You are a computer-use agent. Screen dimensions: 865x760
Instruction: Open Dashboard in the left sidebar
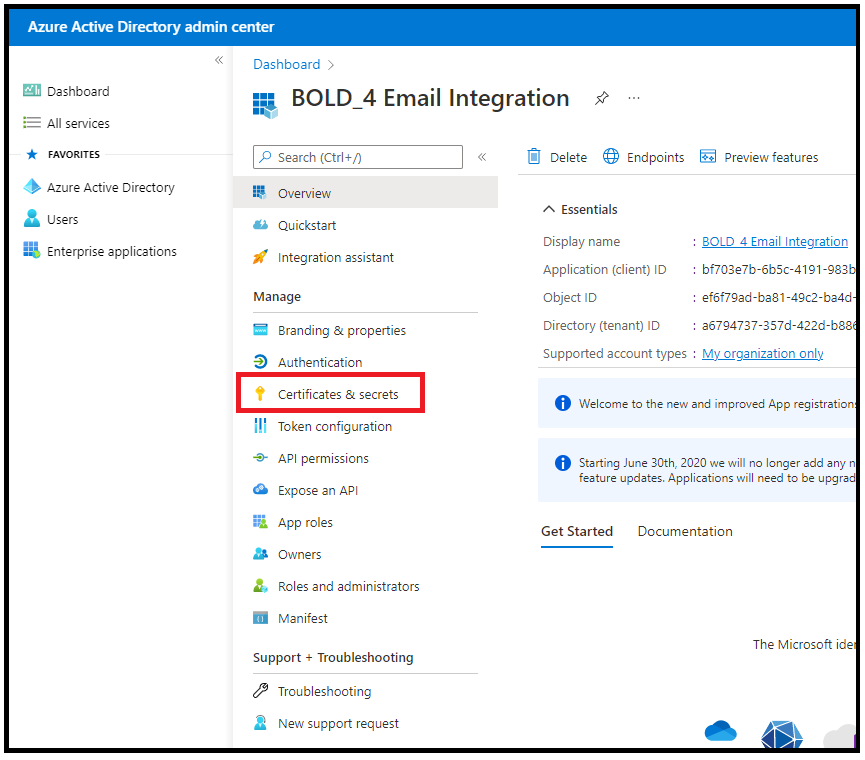78,91
